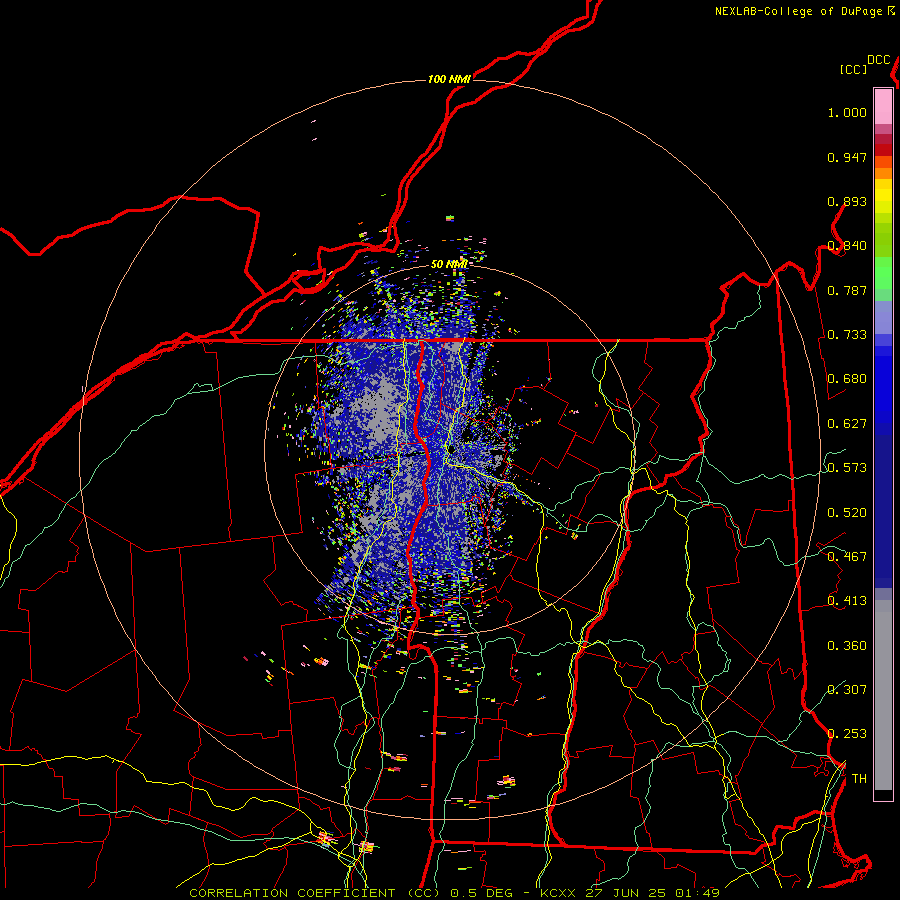The width and height of the screenshot is (900, 900).
Task: Click the 0.787 scale value
Action: point(847,290)
